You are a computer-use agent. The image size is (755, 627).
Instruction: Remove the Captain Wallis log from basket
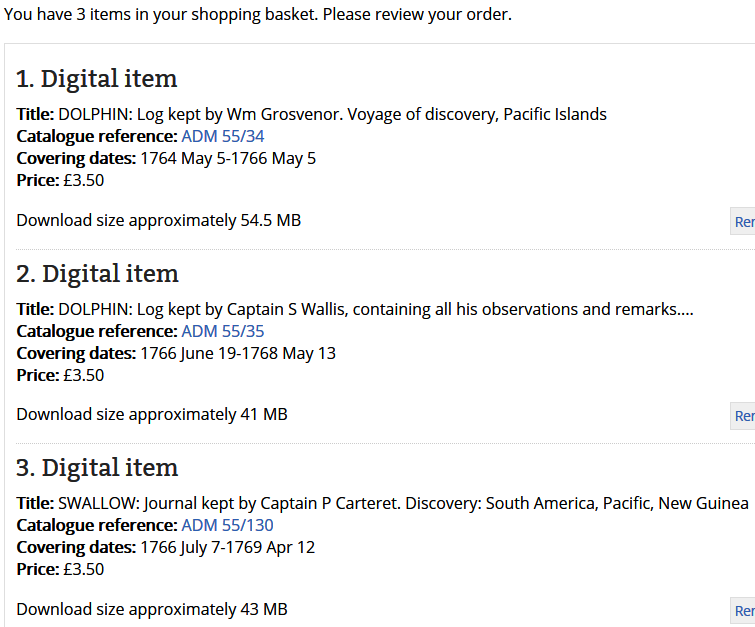(743, 416)
